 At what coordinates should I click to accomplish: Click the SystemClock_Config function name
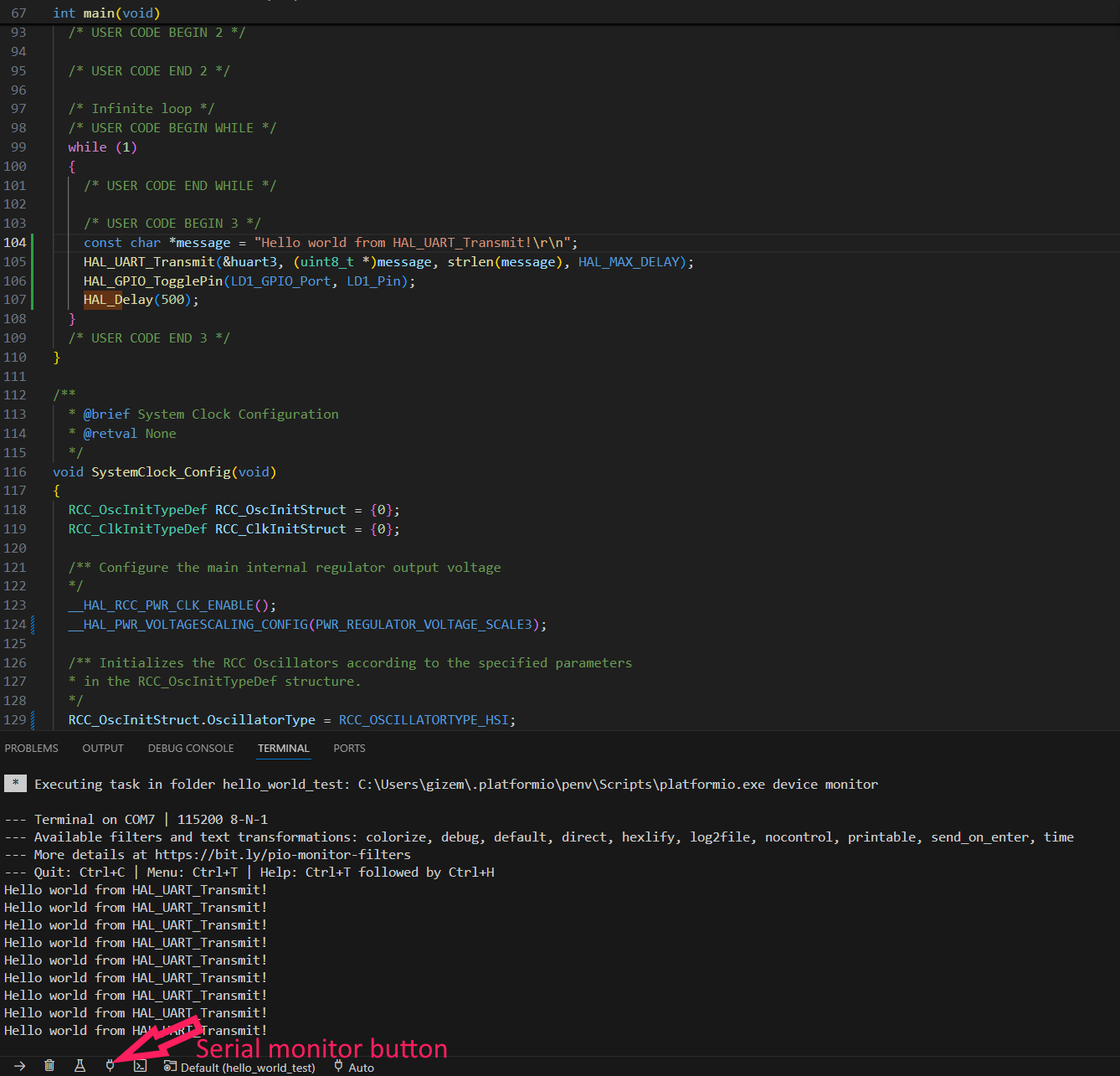pyautogui.click(x=161, y=471)
